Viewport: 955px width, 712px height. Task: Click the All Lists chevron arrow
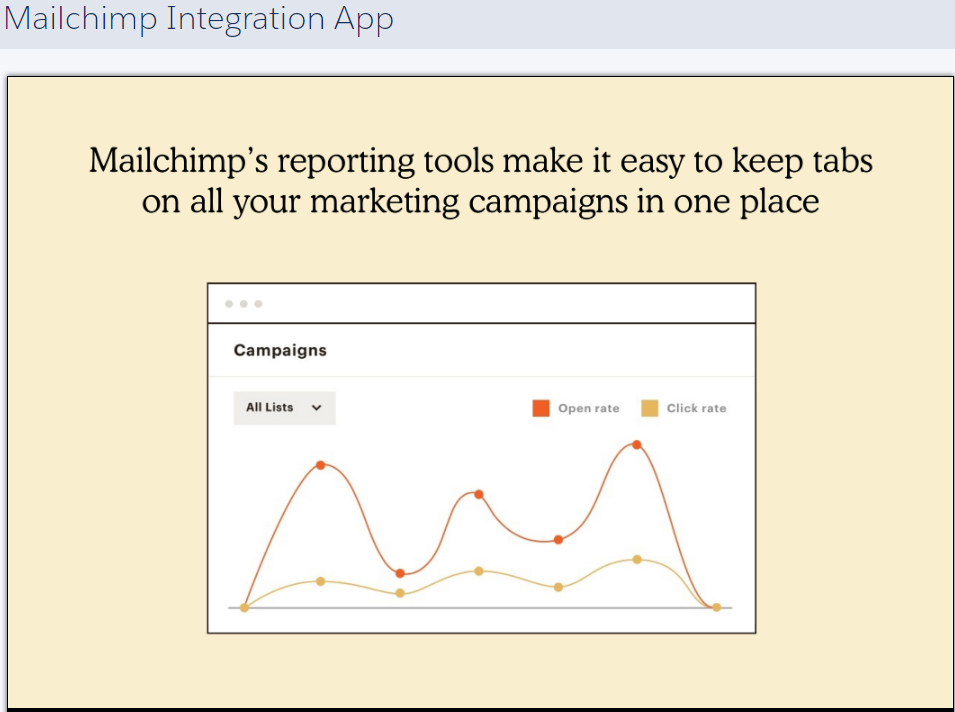pyautogui.click(x=316, y=407)
